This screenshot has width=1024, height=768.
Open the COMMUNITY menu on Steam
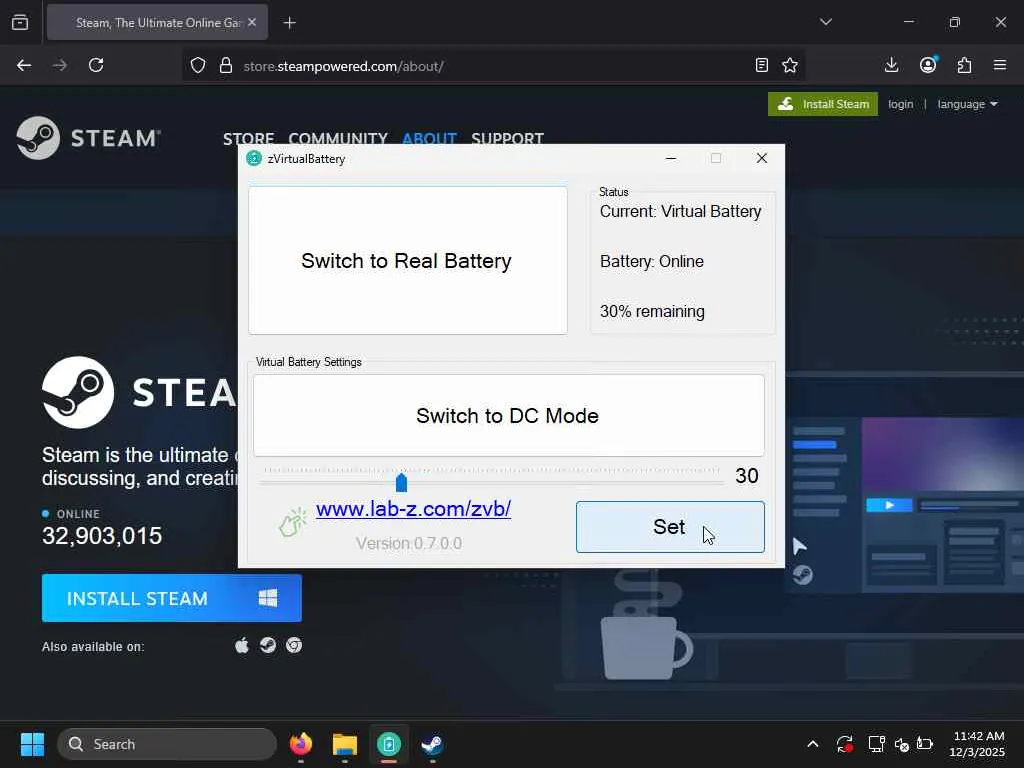coord(338,138)
